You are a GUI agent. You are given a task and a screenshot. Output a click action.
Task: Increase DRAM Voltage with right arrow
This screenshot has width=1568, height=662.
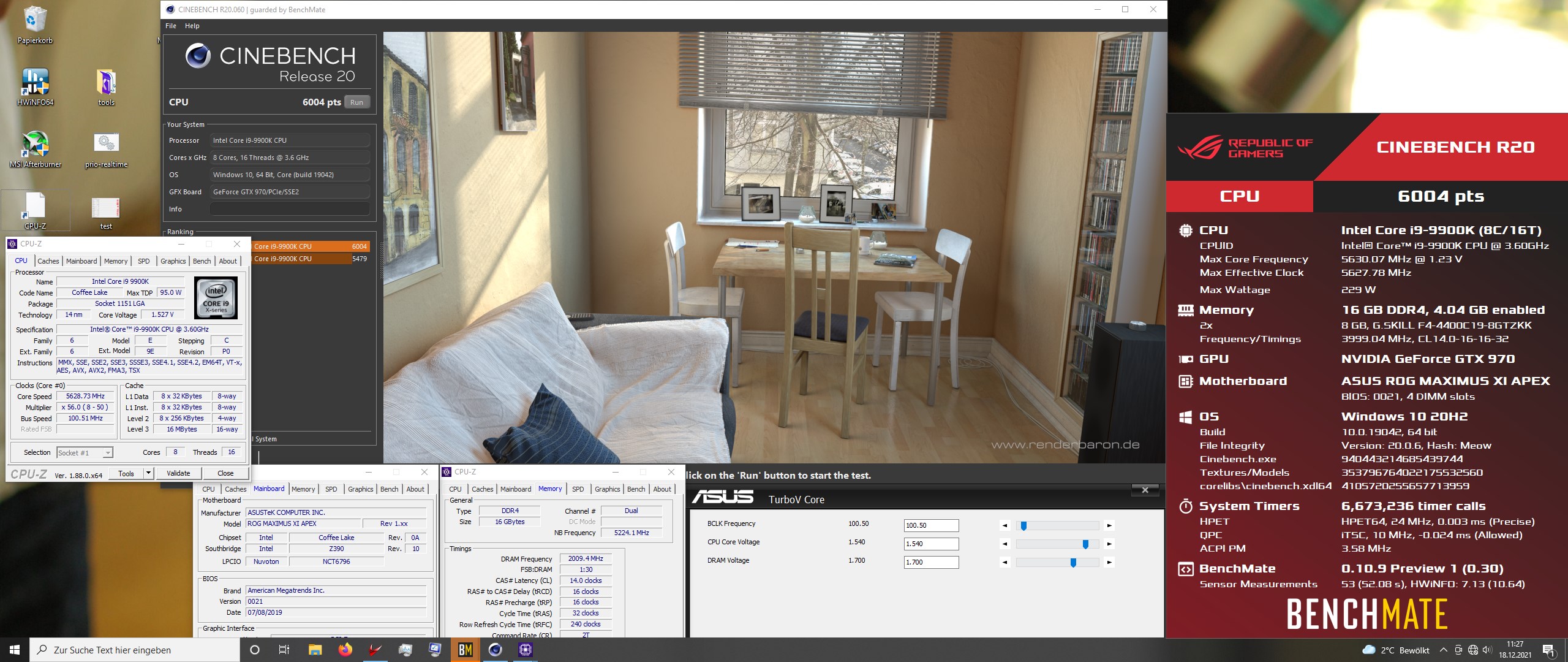coord(1109,562)
